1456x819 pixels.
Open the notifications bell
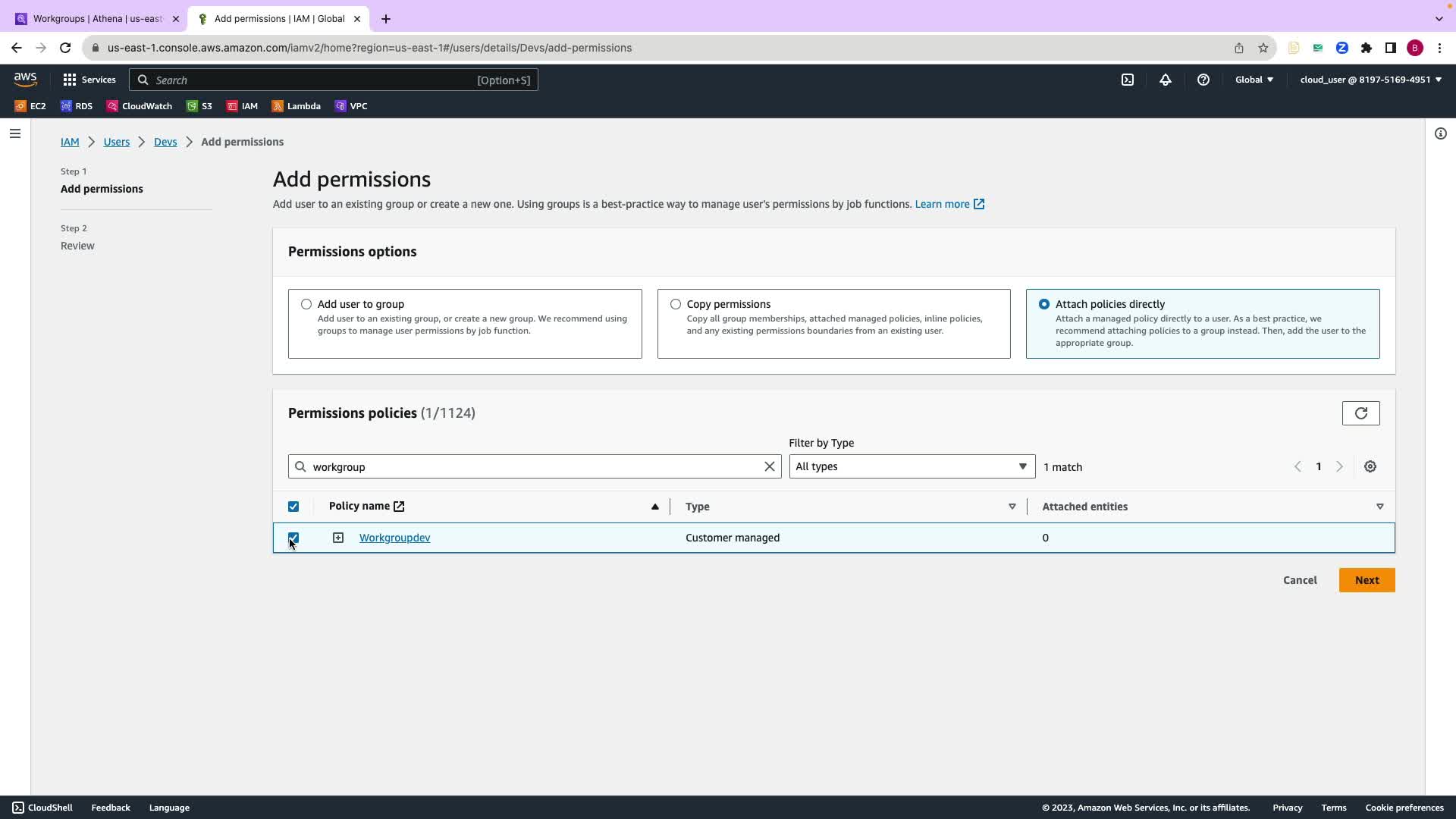pos(1166,80)
